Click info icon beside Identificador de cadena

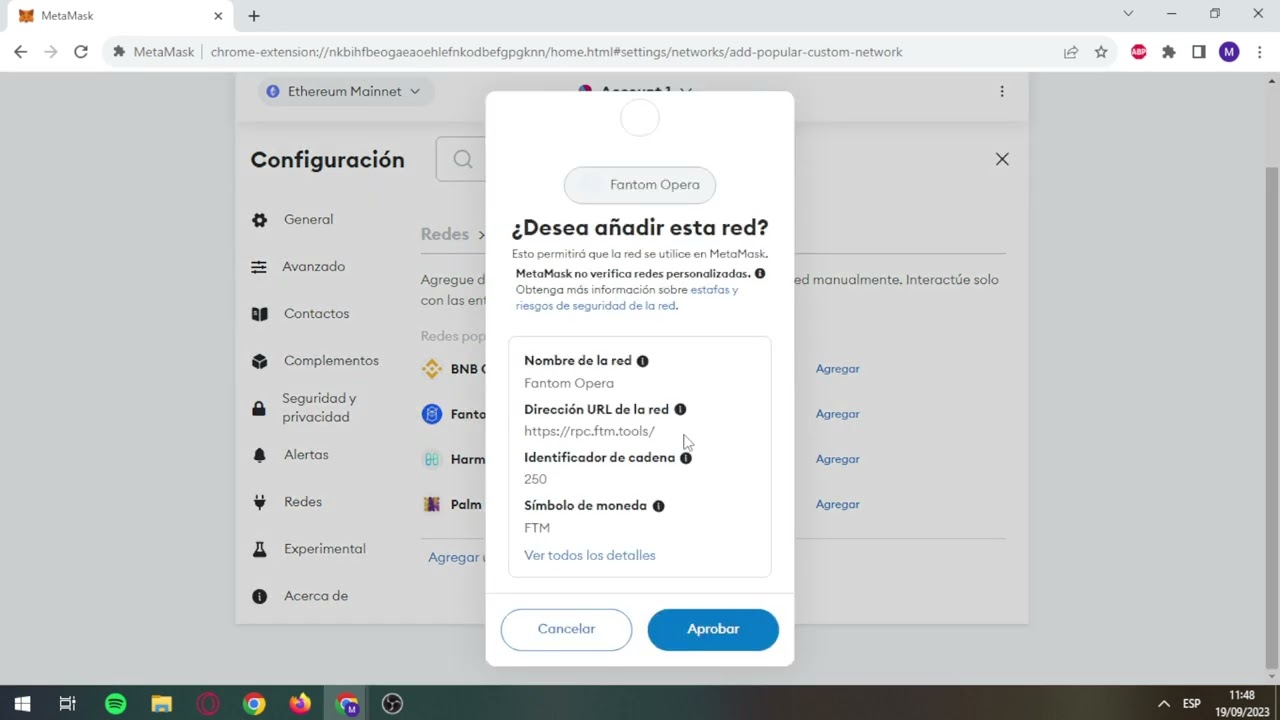(686, 458)
